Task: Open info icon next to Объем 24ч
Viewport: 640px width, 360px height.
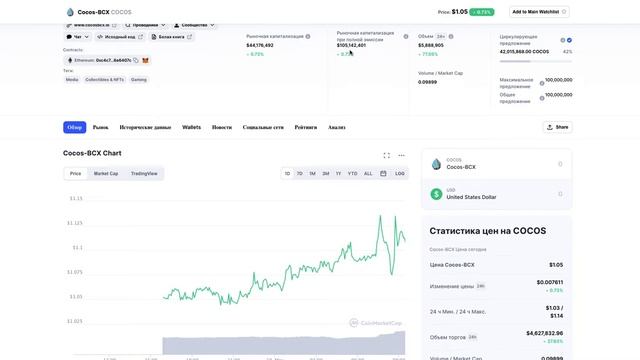Action: click(x=451, y=36)
